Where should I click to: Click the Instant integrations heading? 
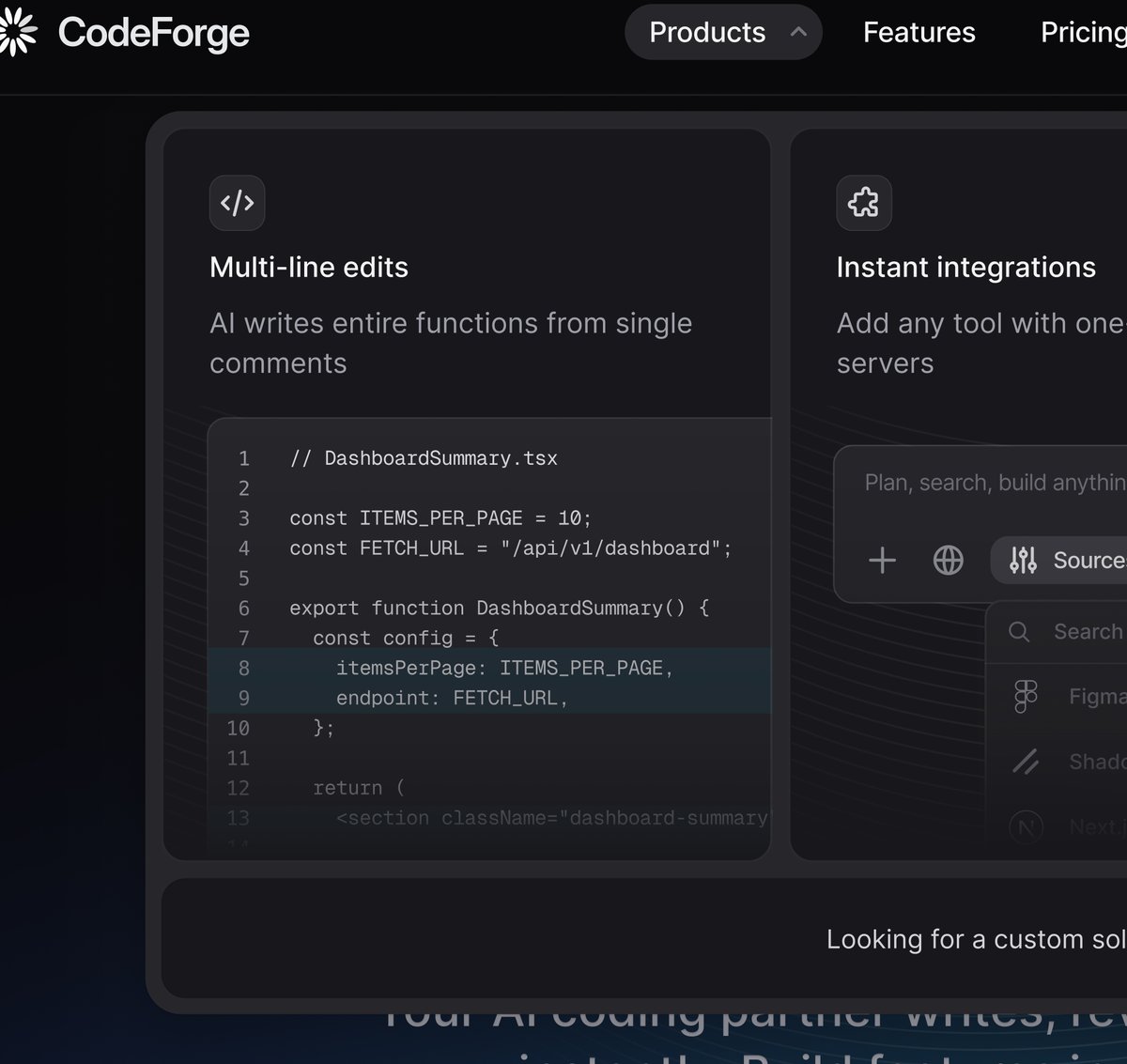click(x=966, y=268)
